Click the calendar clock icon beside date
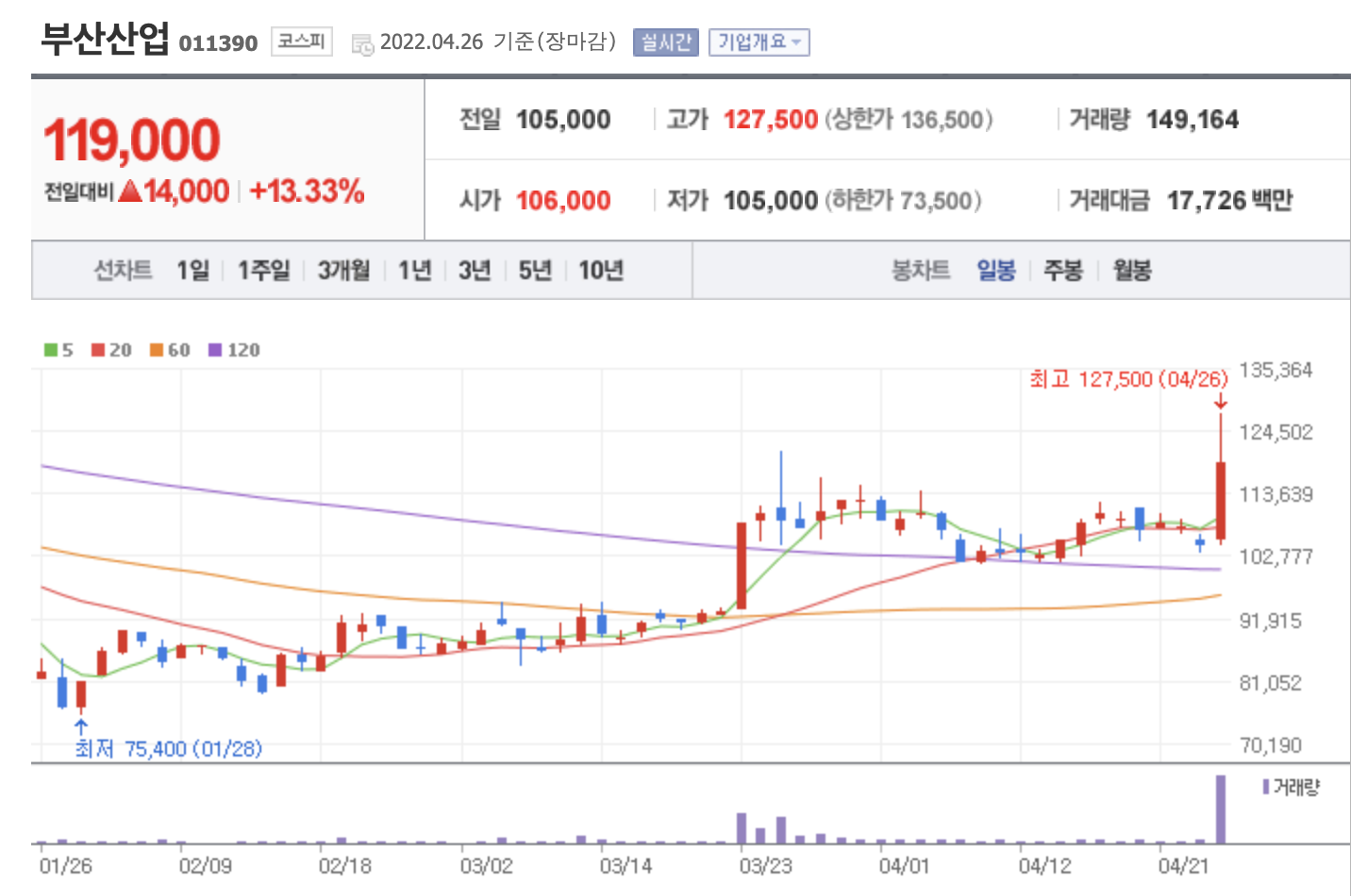The image size is (1351, 896). [362, 44]
